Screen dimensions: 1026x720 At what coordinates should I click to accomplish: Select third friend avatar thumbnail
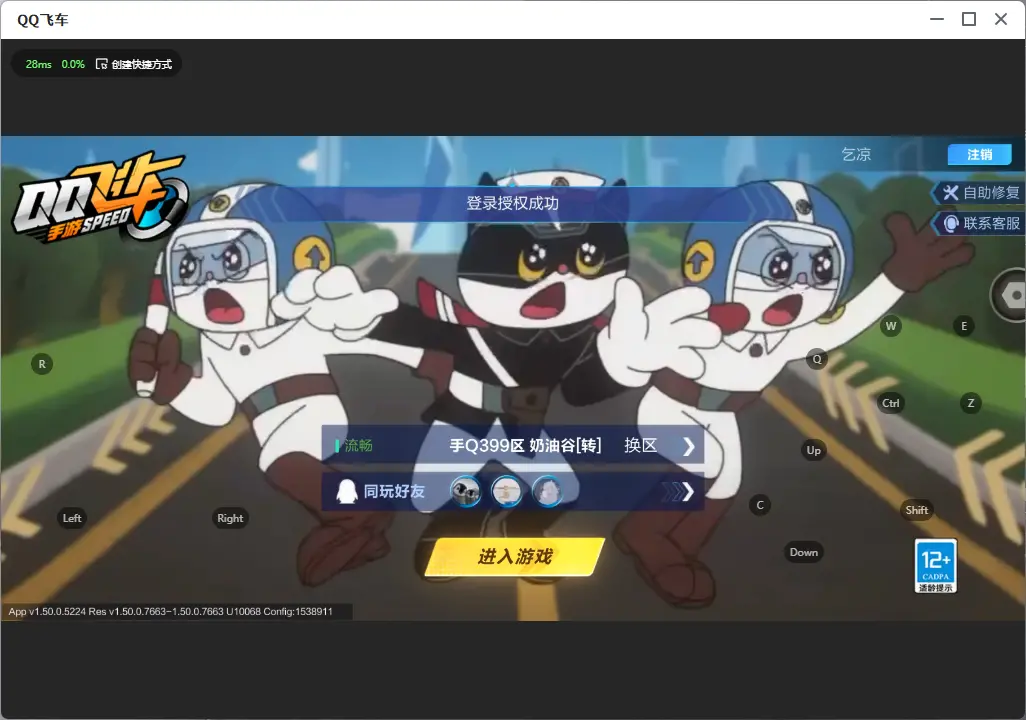pyautogui.click(x=548, y=492)
